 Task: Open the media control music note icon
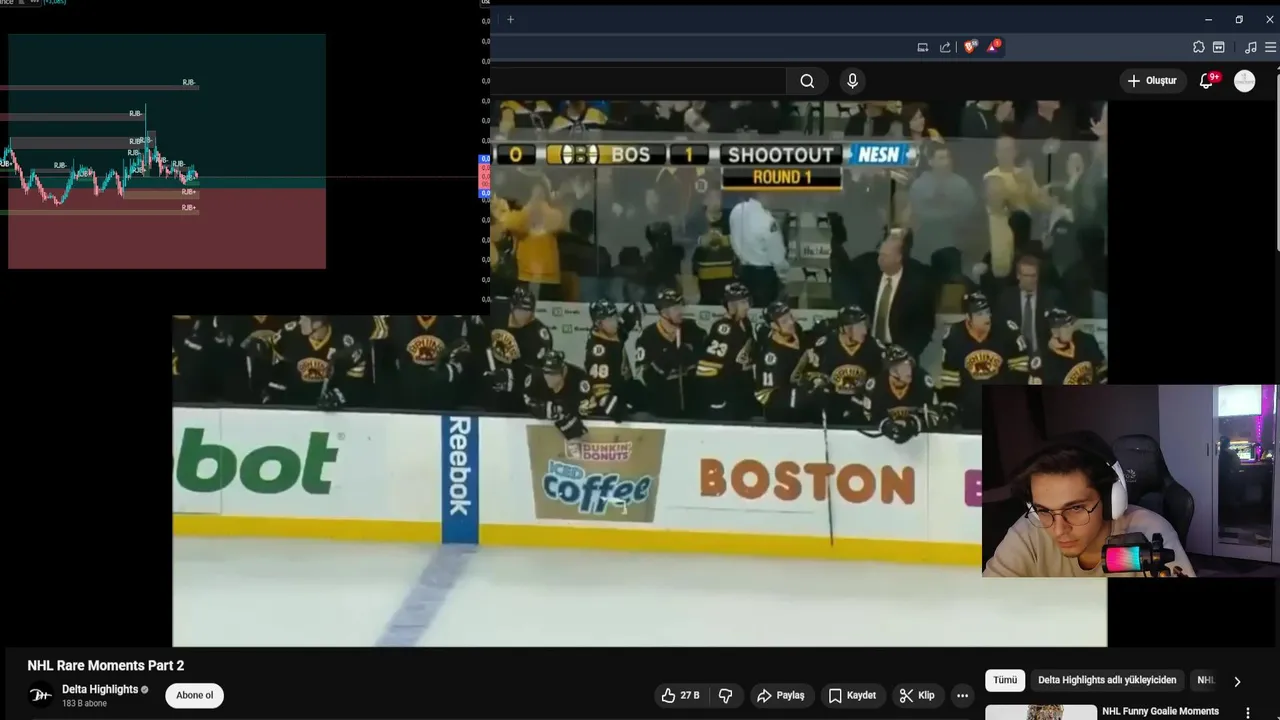1250,47
